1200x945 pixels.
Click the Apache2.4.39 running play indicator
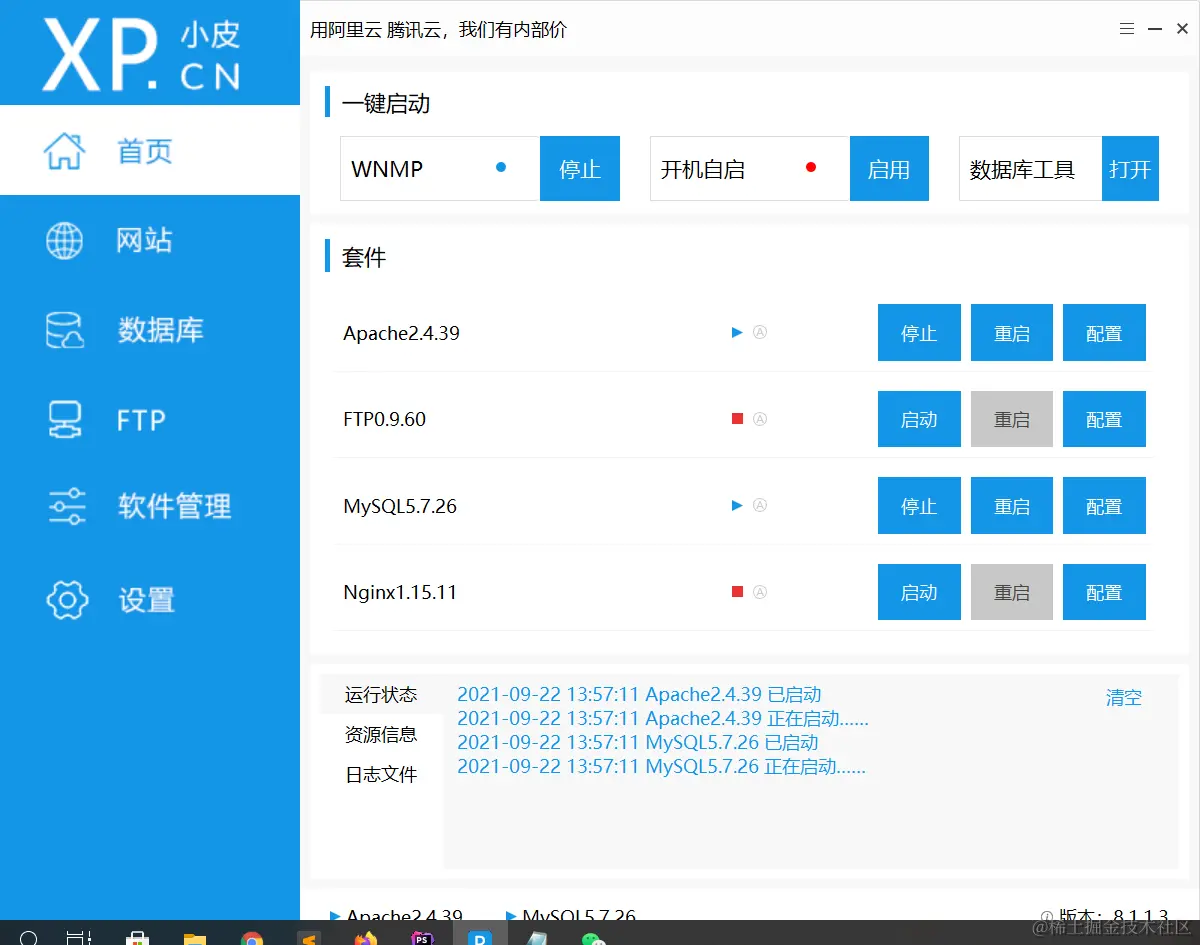coord(737,332)
